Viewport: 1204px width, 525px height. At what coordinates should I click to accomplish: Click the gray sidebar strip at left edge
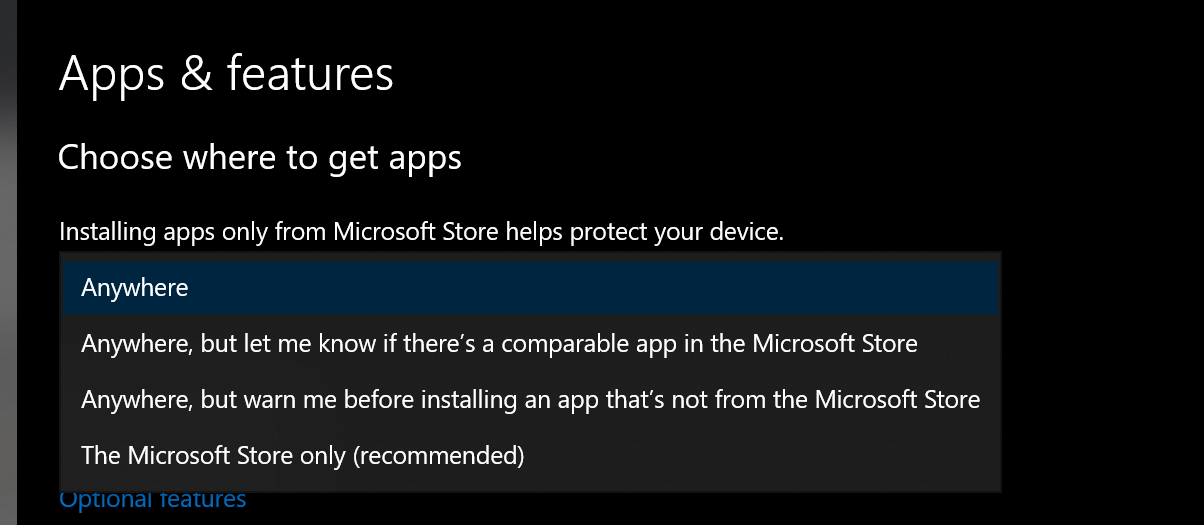coord(8,262)
